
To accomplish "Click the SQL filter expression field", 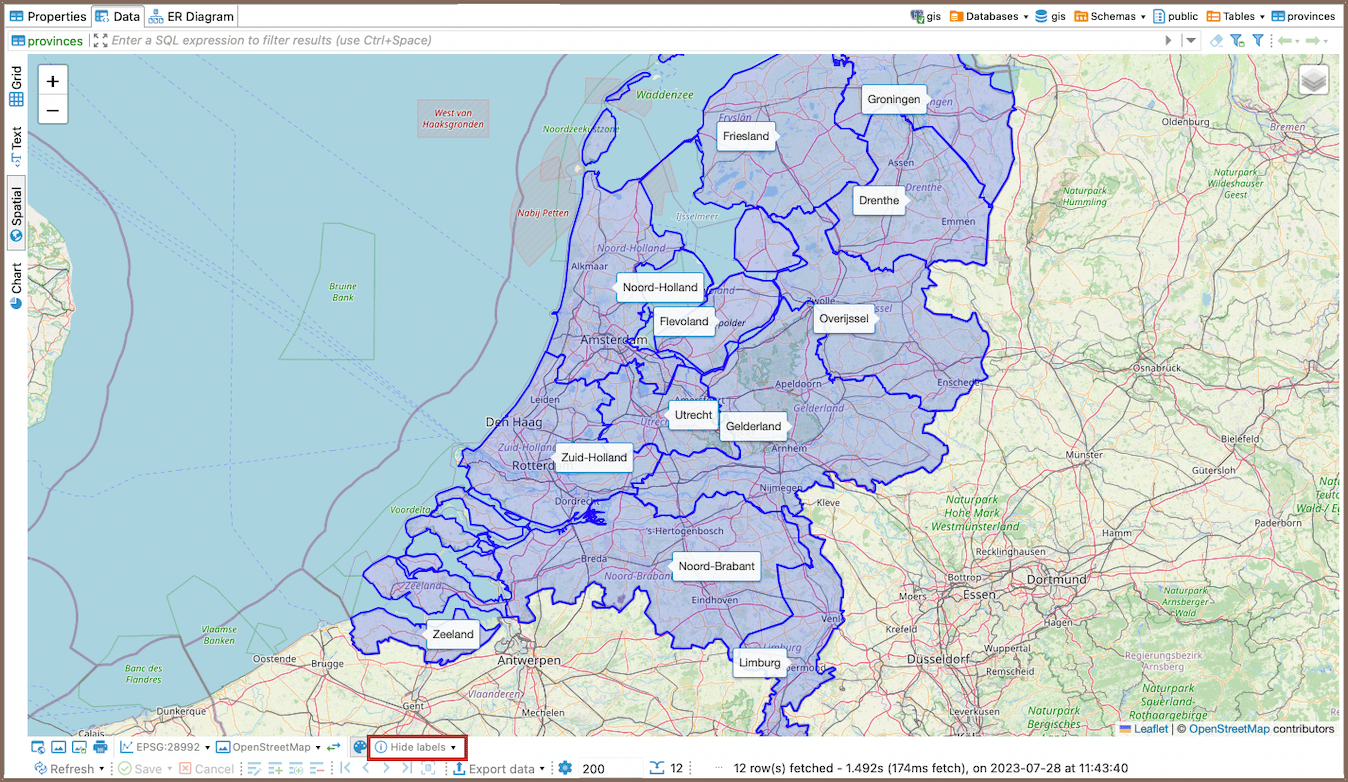I will point(630,41).
